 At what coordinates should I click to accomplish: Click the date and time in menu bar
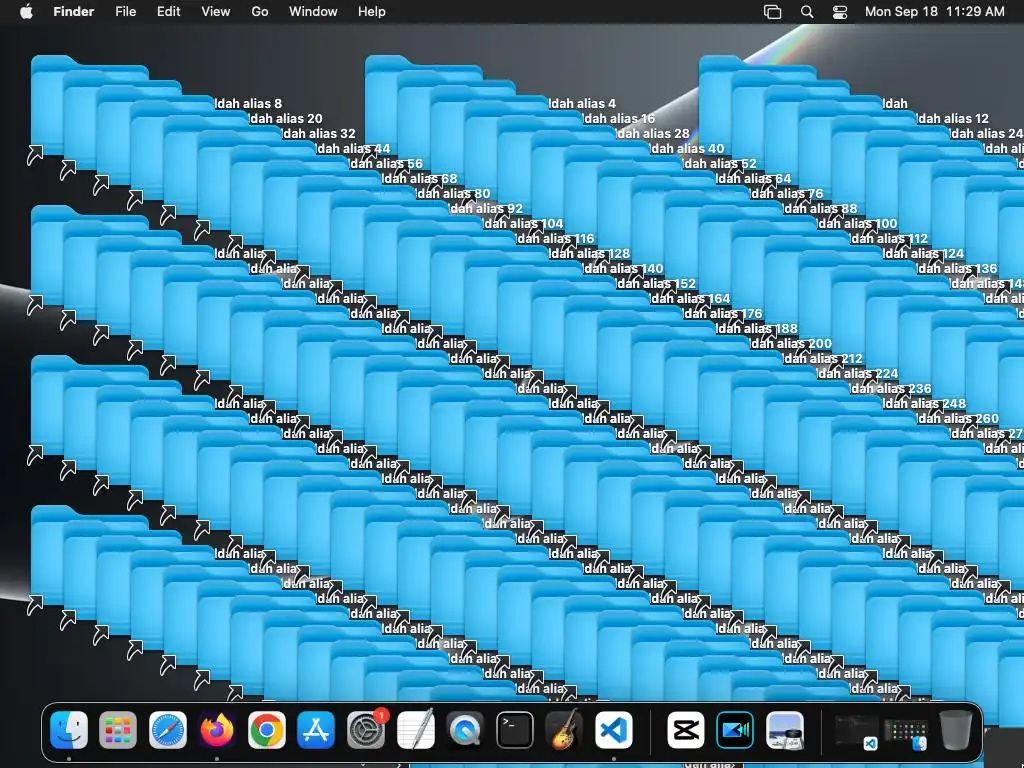(x=935, y=12)
